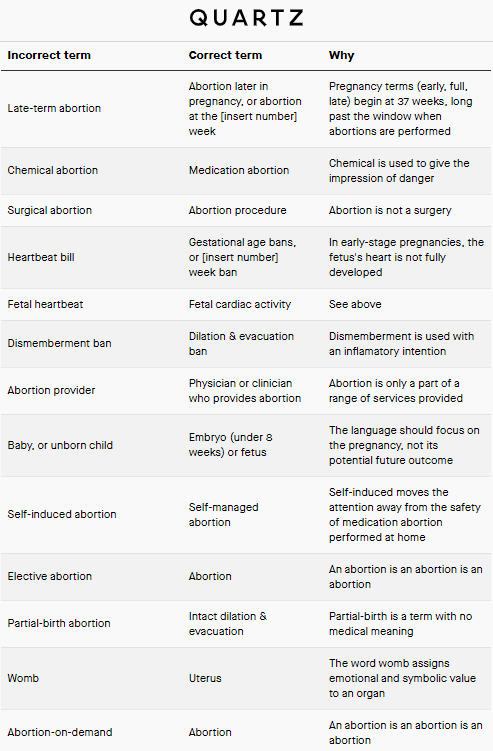
Task: Click the Partial-birth abortion row label
Action: point(59,623)
